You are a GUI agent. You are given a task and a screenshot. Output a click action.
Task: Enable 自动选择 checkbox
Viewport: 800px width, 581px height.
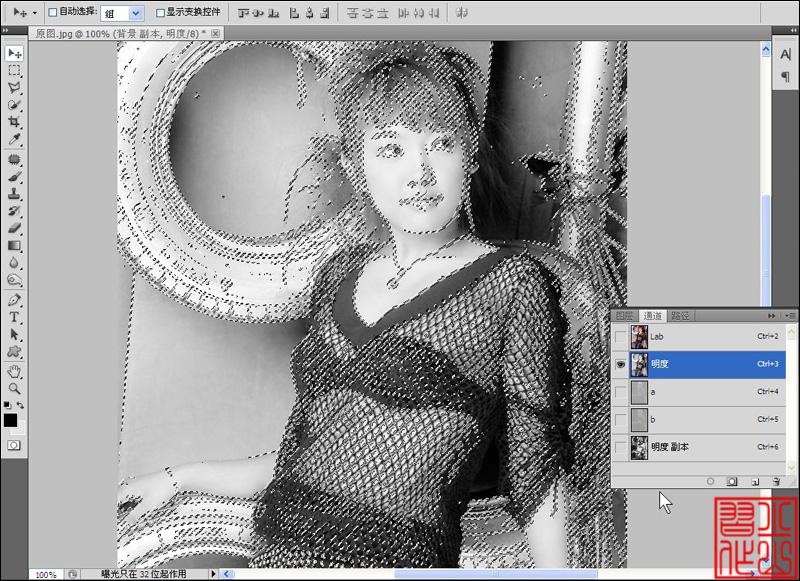[x=53, y=12]
